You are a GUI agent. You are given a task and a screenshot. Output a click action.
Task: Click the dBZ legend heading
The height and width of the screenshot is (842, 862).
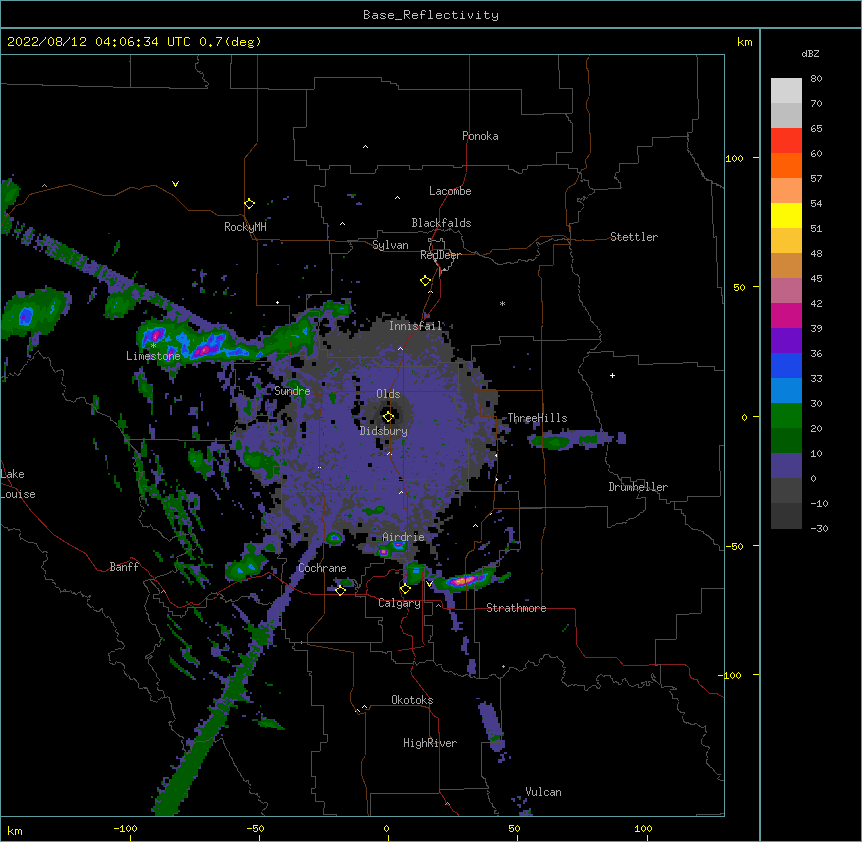[x=810, y=54]
